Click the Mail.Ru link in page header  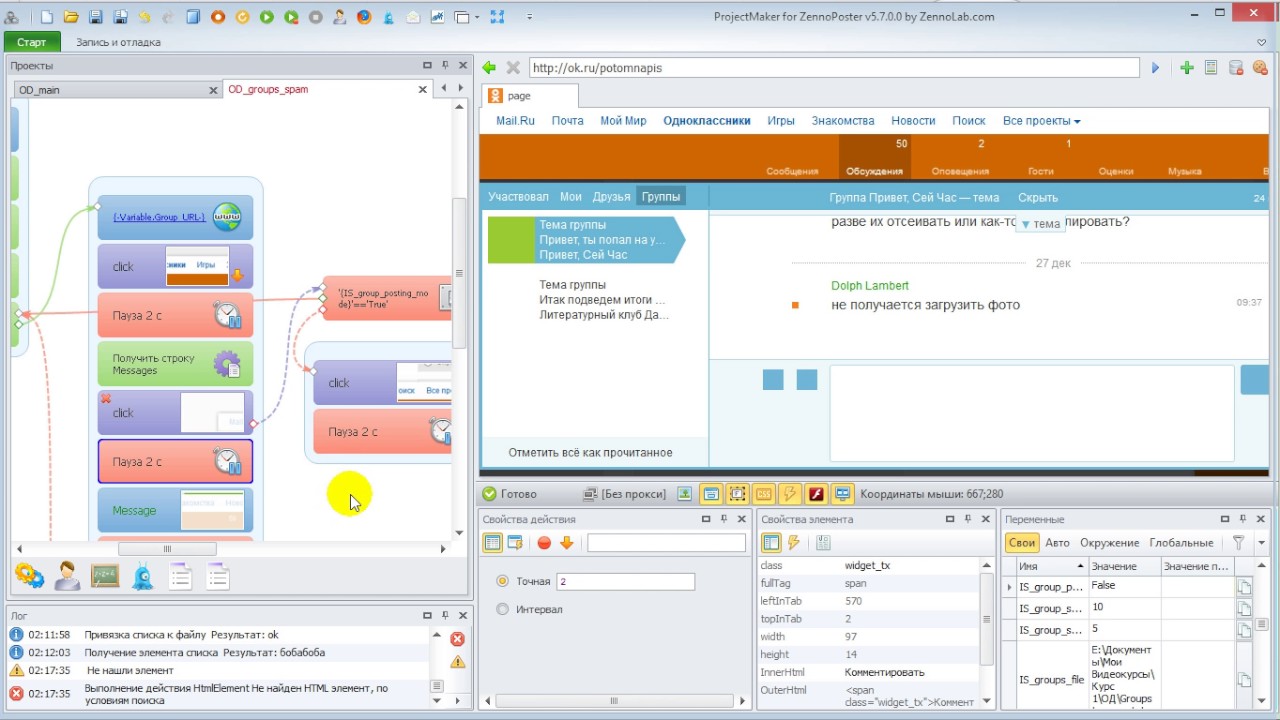coord(516,121)
